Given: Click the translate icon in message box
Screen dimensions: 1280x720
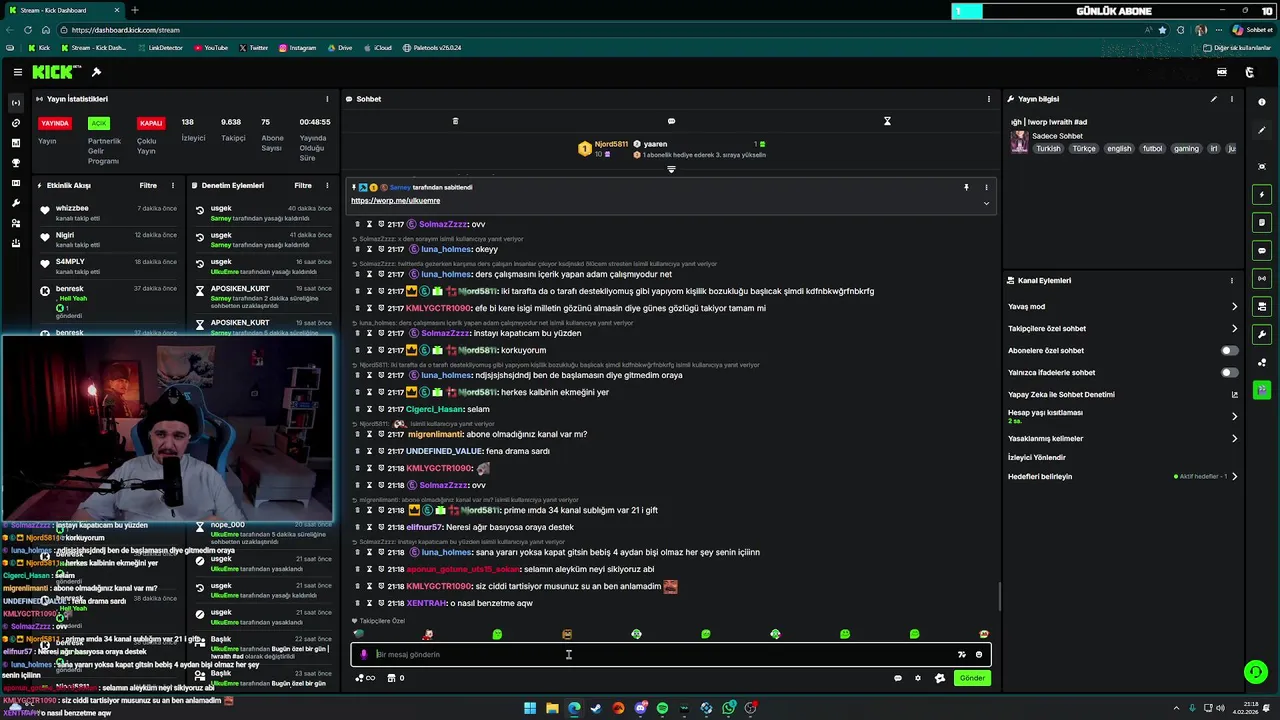Looking at the screenshot, I should point(961,654).
